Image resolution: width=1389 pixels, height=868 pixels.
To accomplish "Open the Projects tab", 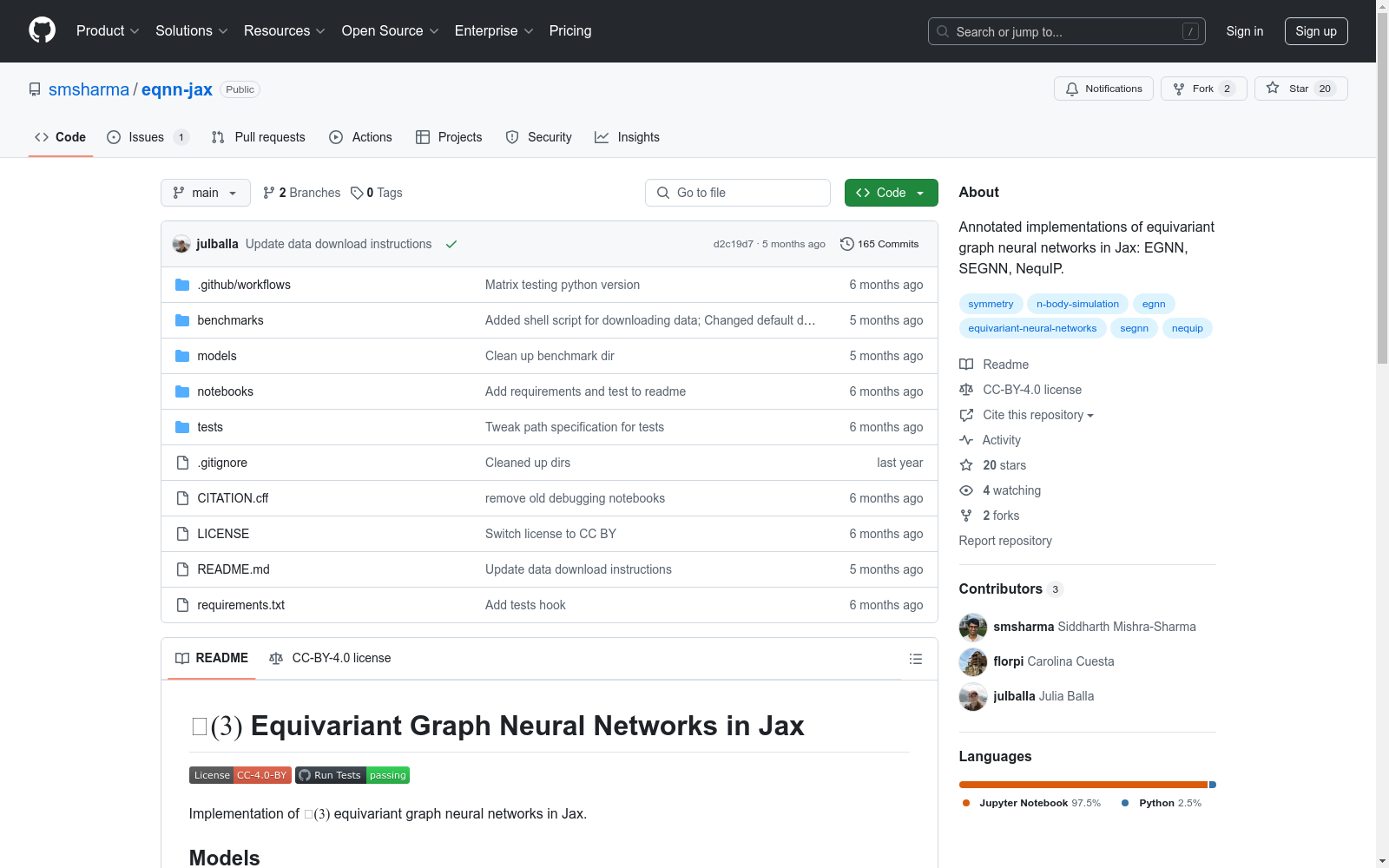I will [x=449, y=137].
